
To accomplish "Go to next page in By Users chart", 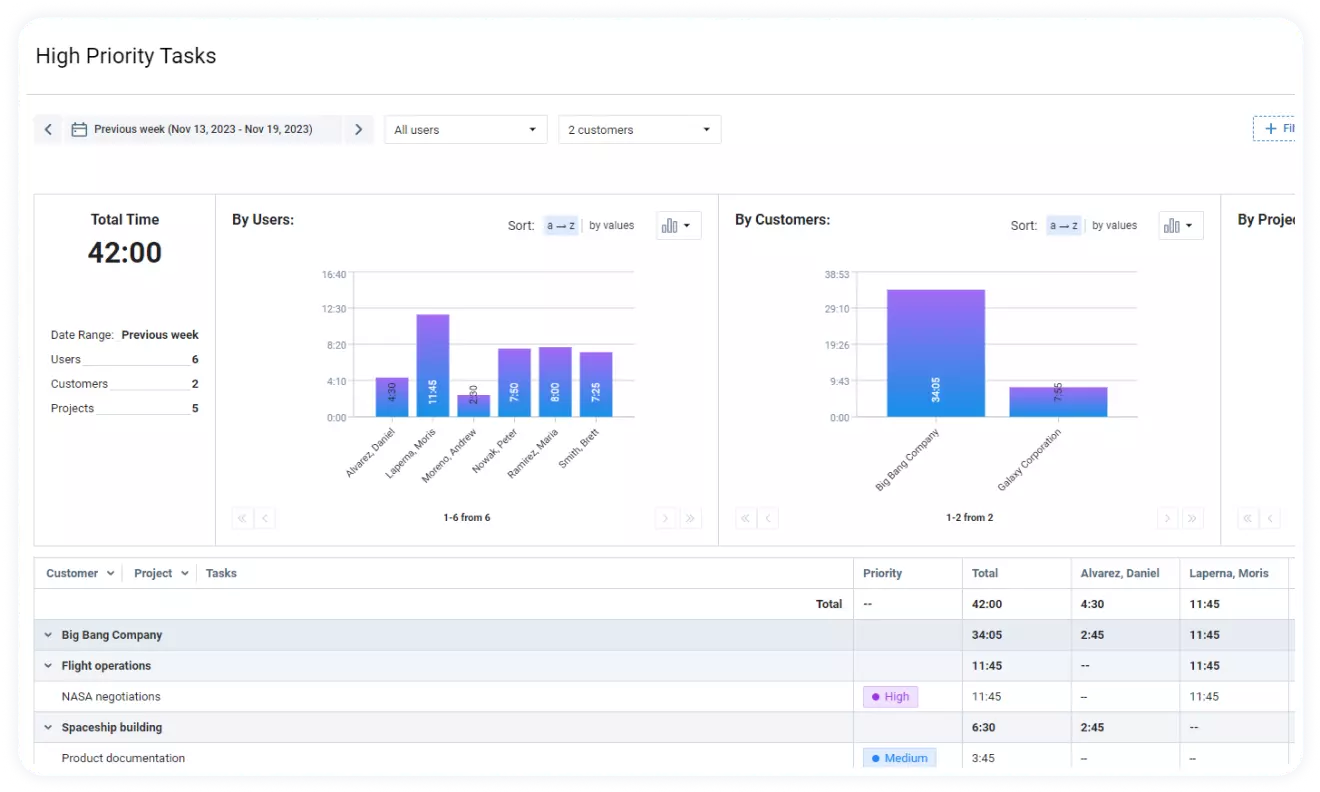I will [x=666, y=518].
